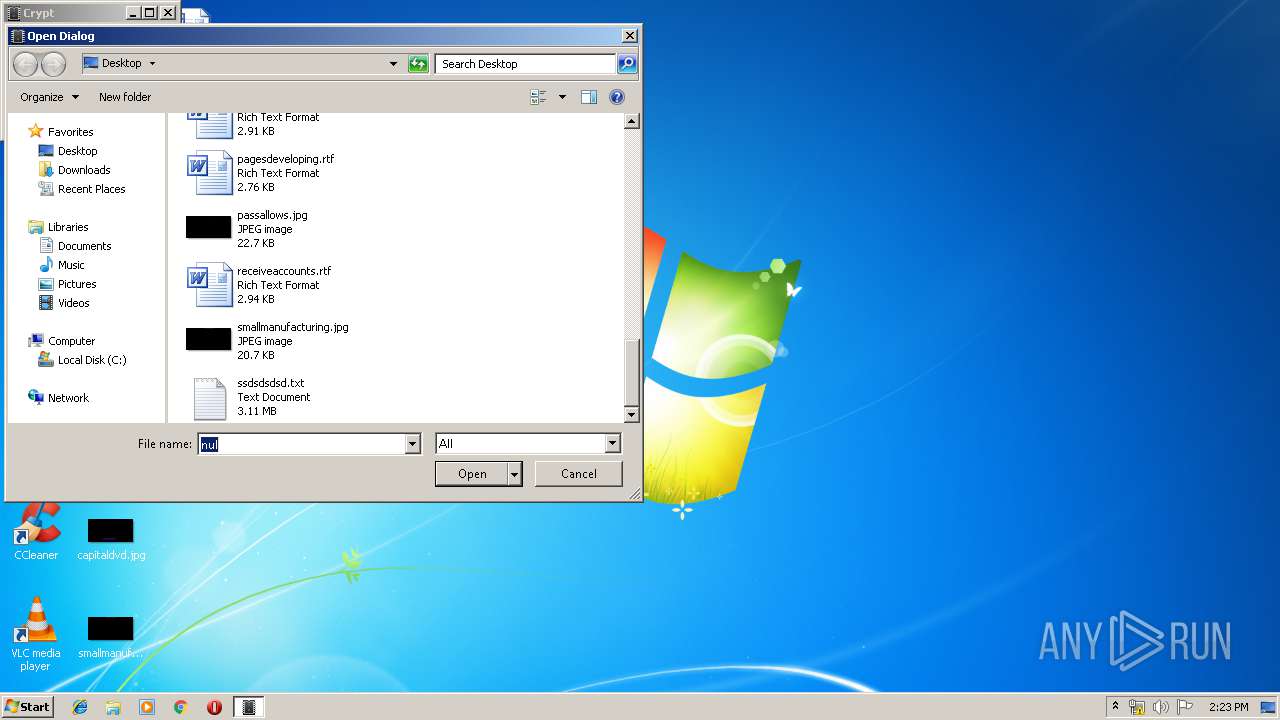Open Internet Explorer from taskbar
The image size is (1280, 720).
pyautogui.click(x=80, y=707)
